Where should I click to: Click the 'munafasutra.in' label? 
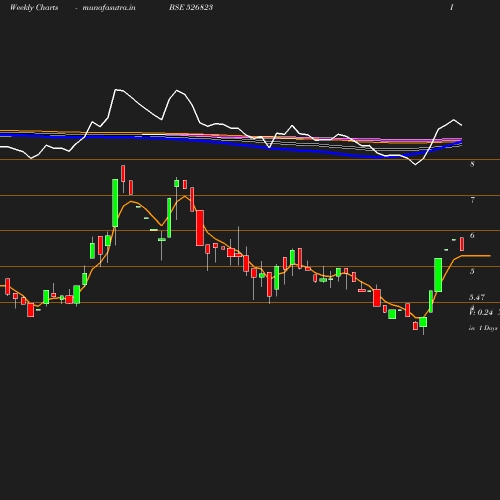[109, 8]
